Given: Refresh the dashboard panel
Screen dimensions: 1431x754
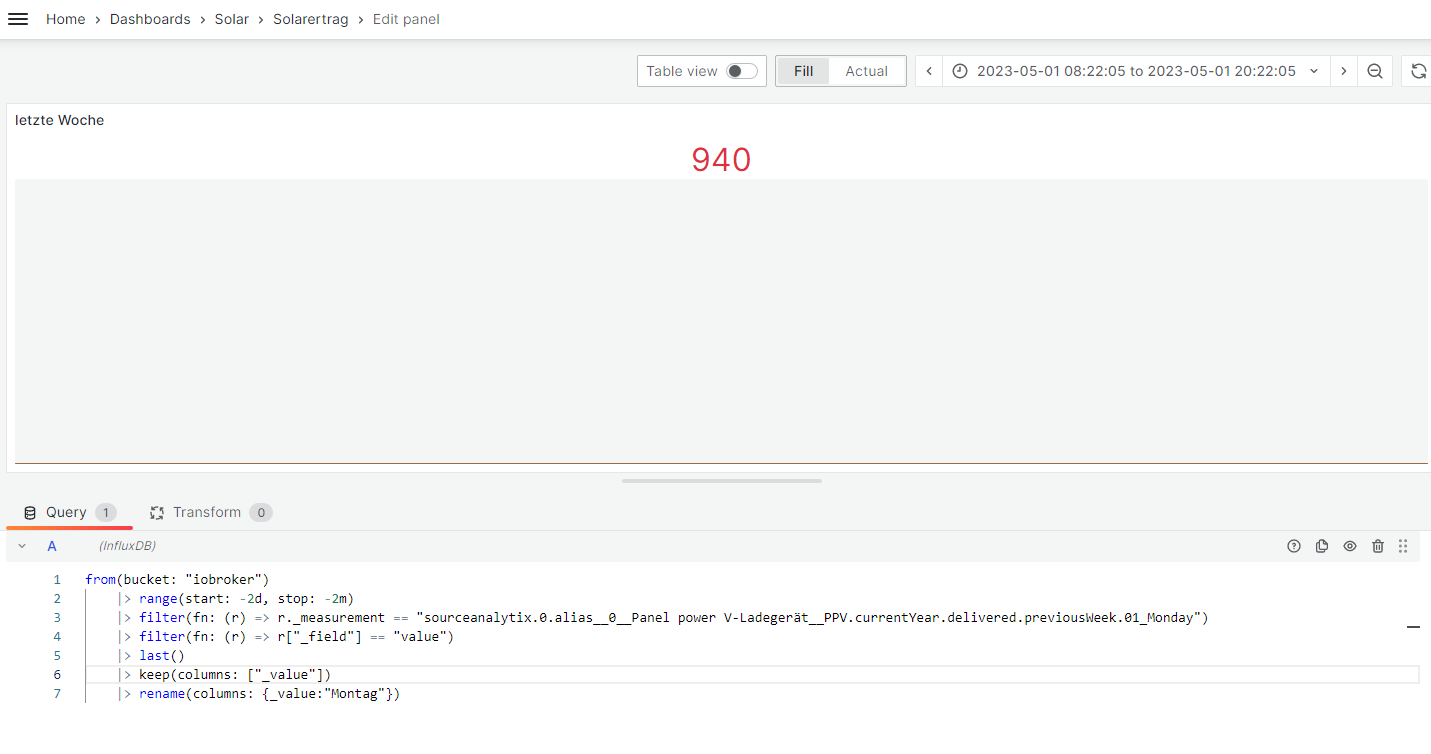Looking at the screenshot, I should click(x=1418, y=71).
